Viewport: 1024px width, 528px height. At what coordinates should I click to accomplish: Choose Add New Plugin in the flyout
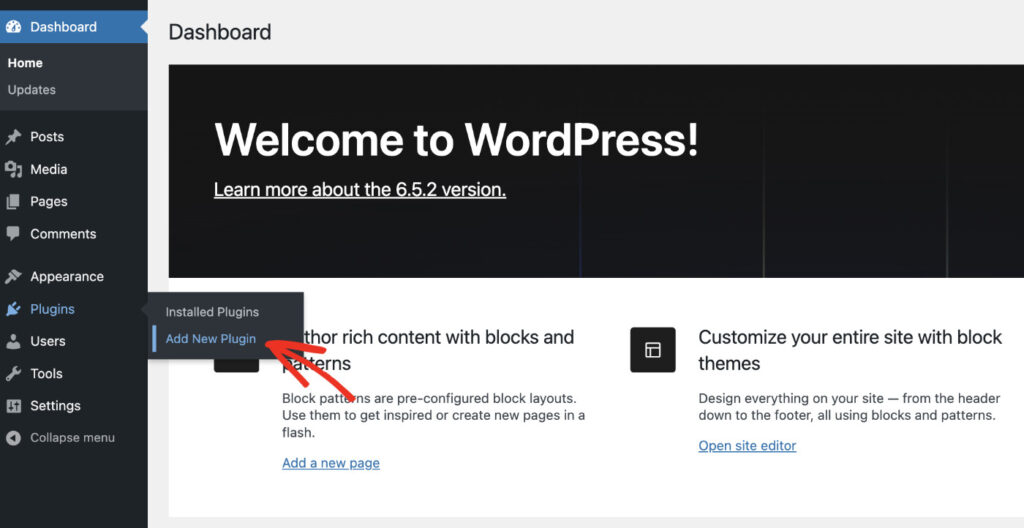click(211, 338)
